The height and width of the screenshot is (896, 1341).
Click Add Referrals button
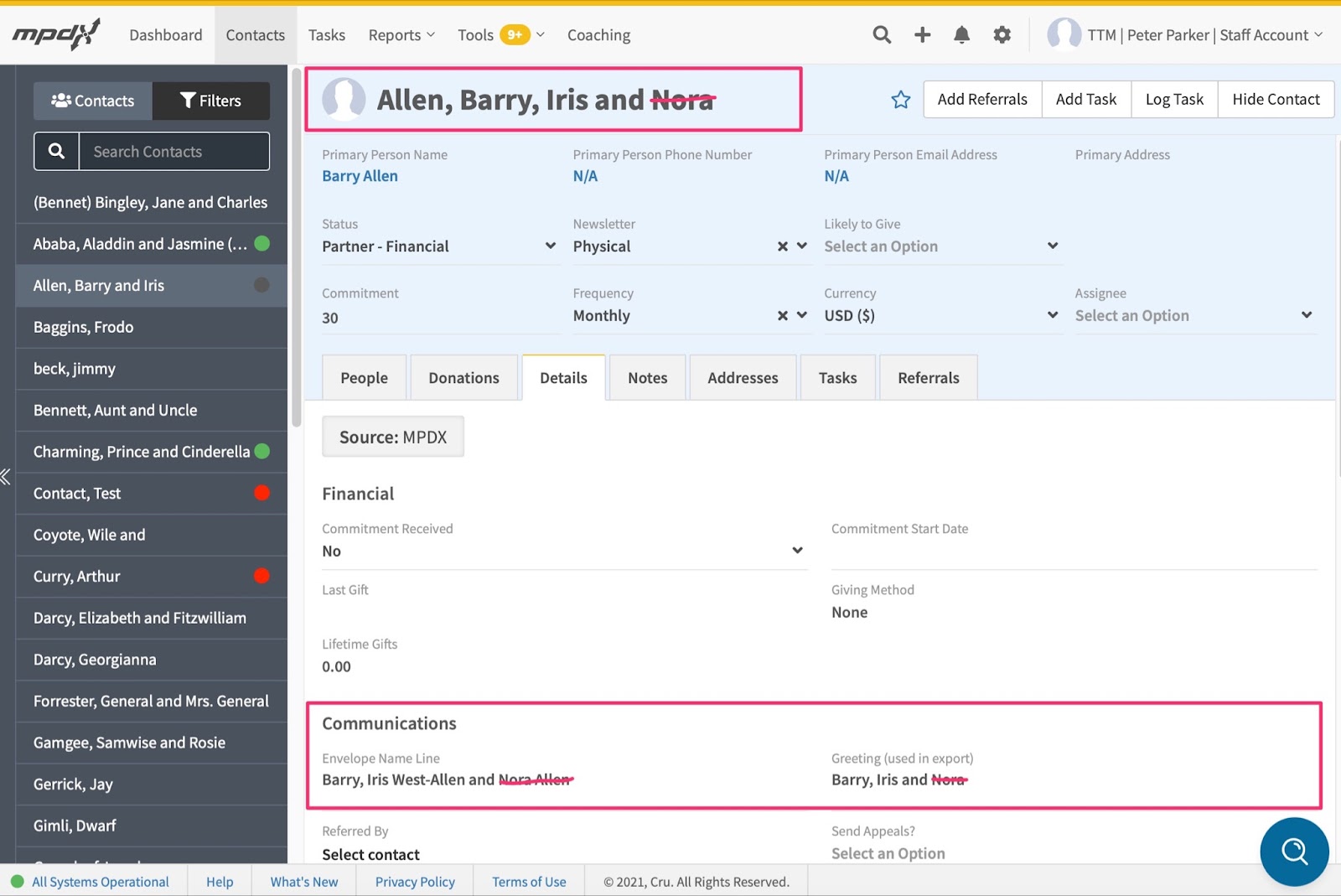point(982,100)
